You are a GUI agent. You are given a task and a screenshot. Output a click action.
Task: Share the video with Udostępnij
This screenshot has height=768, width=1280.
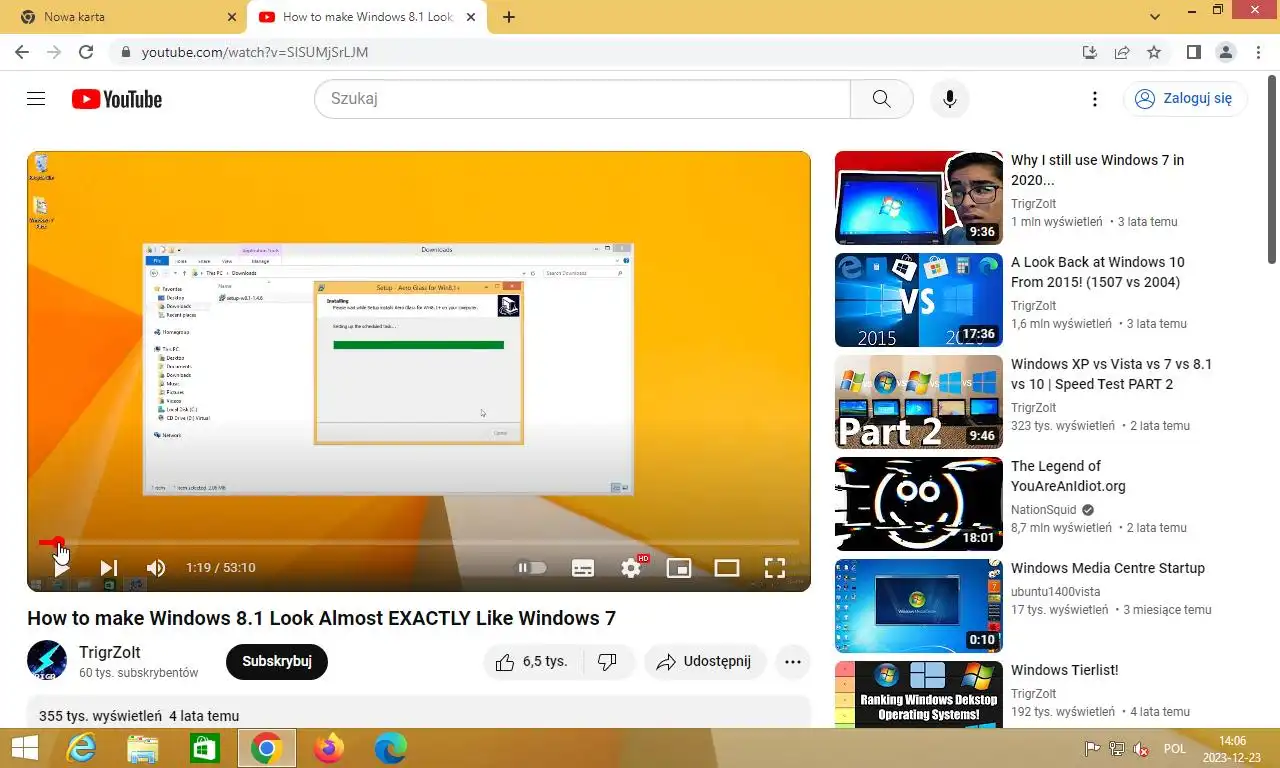tap(705, 662)
